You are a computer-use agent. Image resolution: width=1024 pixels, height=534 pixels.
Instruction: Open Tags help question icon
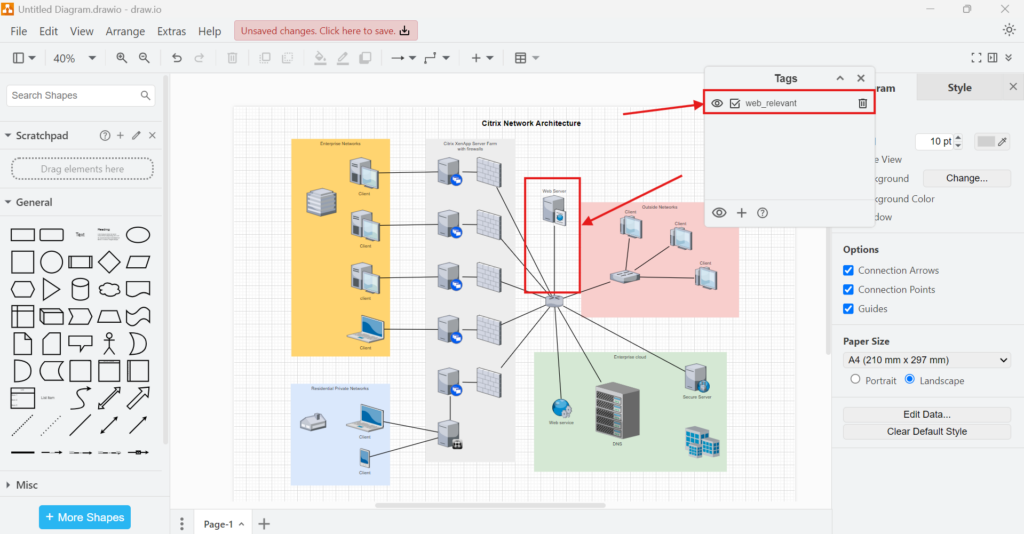click(762, 213)
